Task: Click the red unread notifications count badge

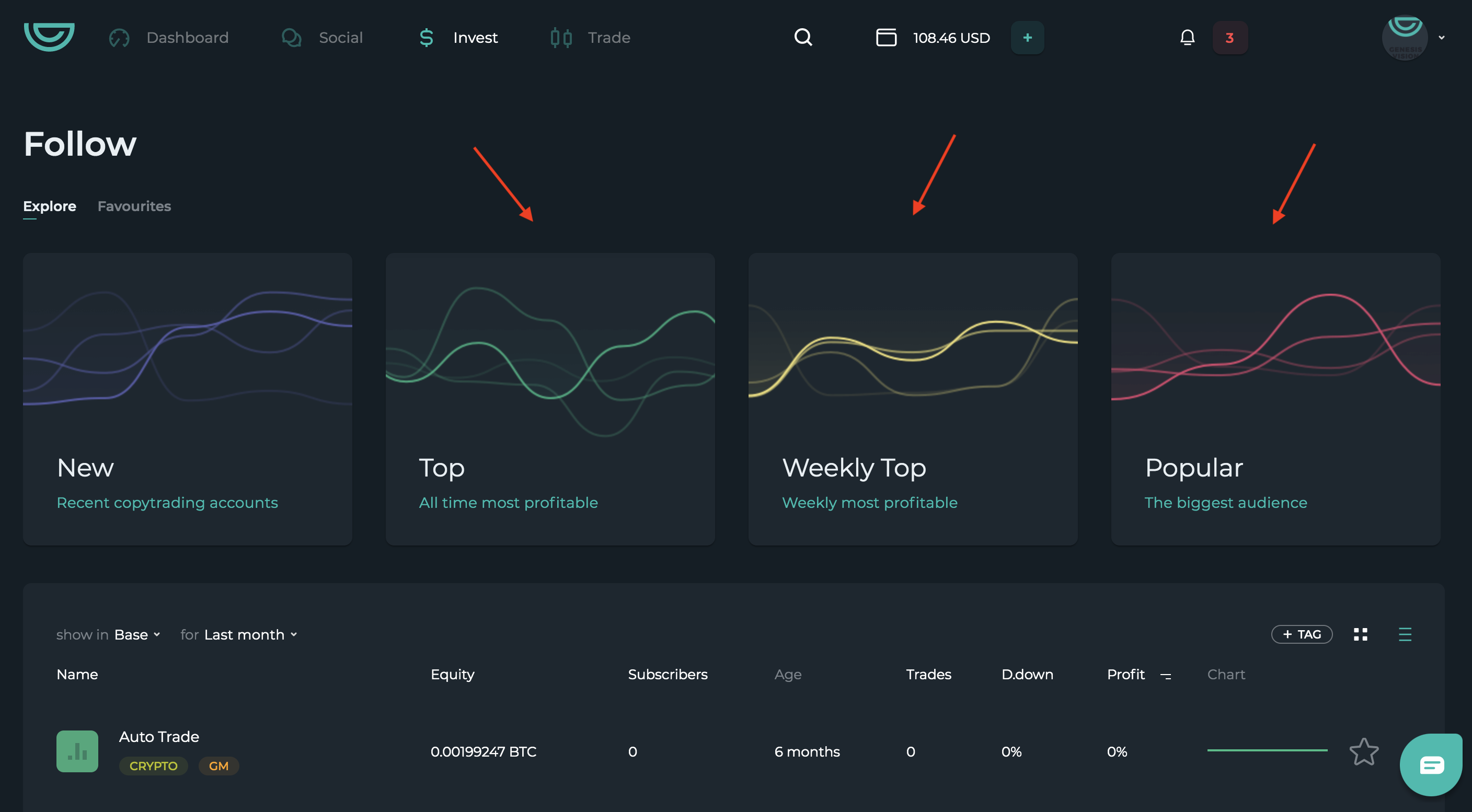Action: pyautogui.click(x=1229, y=38)
